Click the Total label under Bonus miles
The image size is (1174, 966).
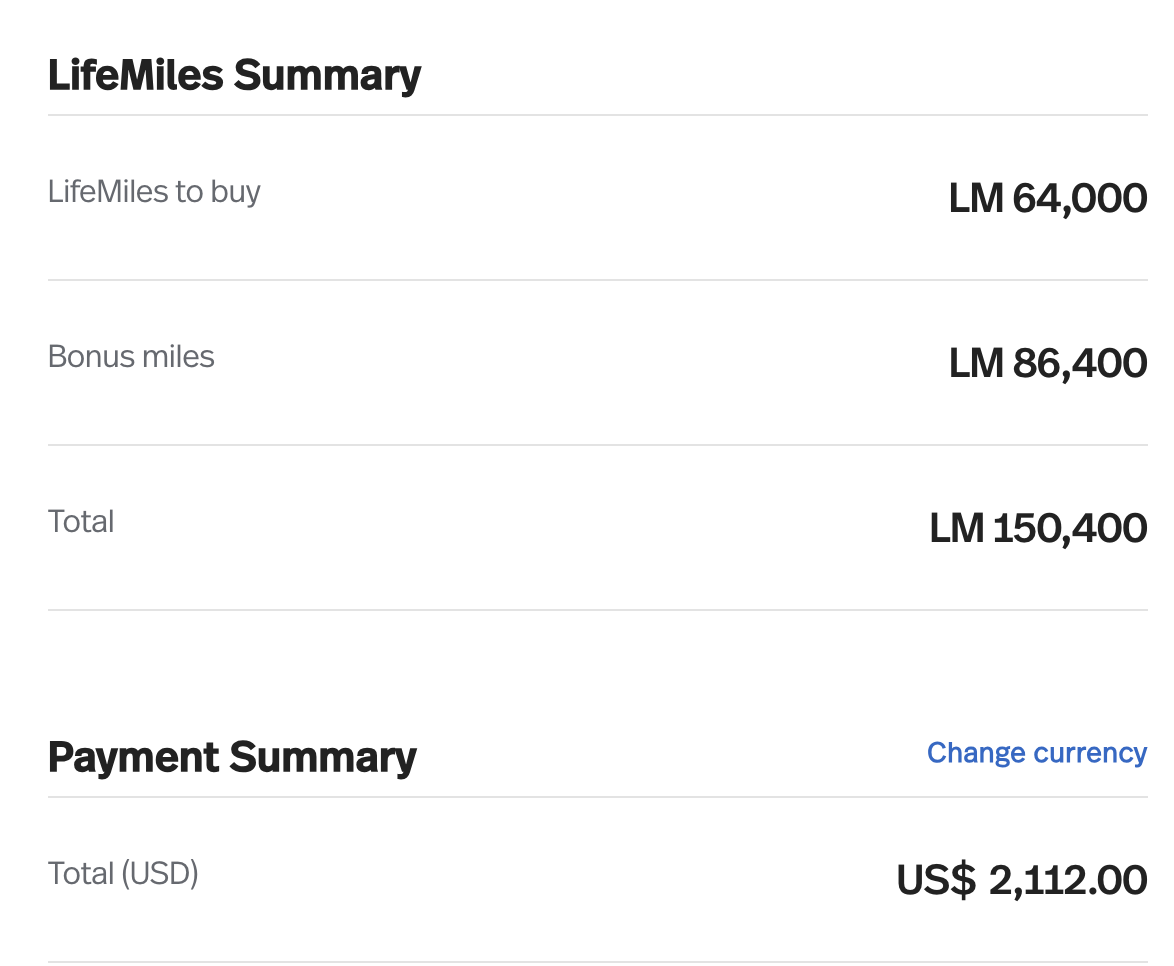81,521
